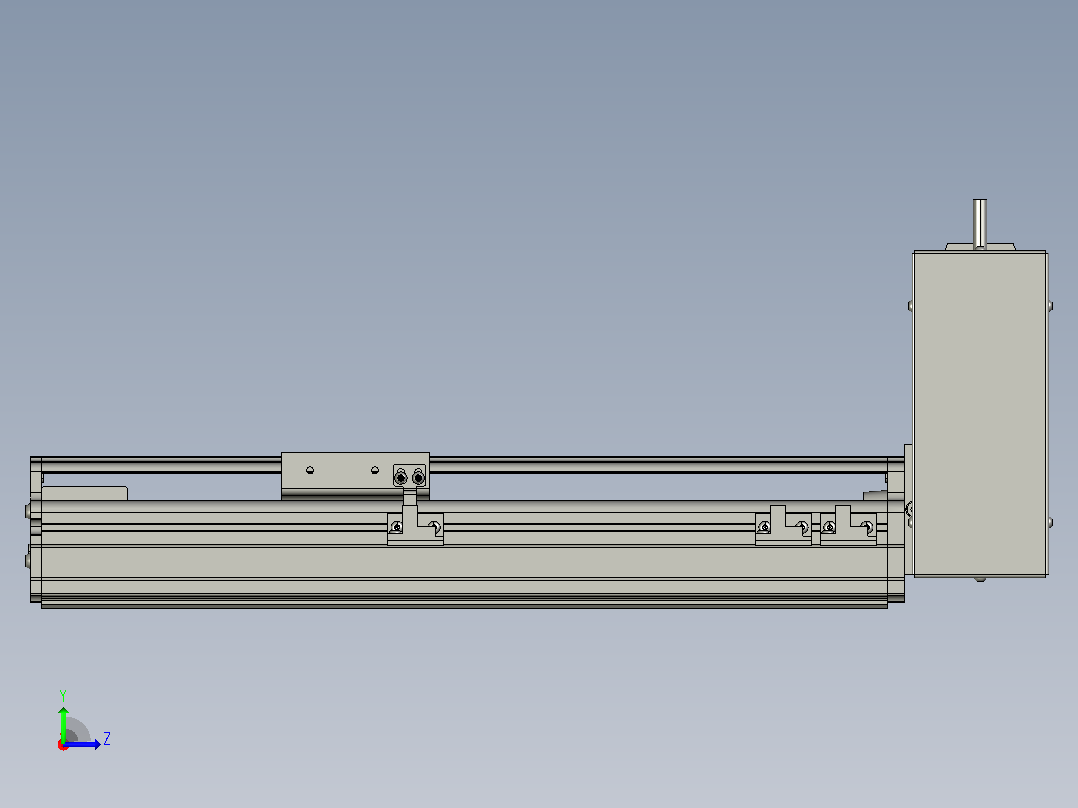Select the sensor bracket beneath the carriage
1078x808 pixels.
point(415,526)
